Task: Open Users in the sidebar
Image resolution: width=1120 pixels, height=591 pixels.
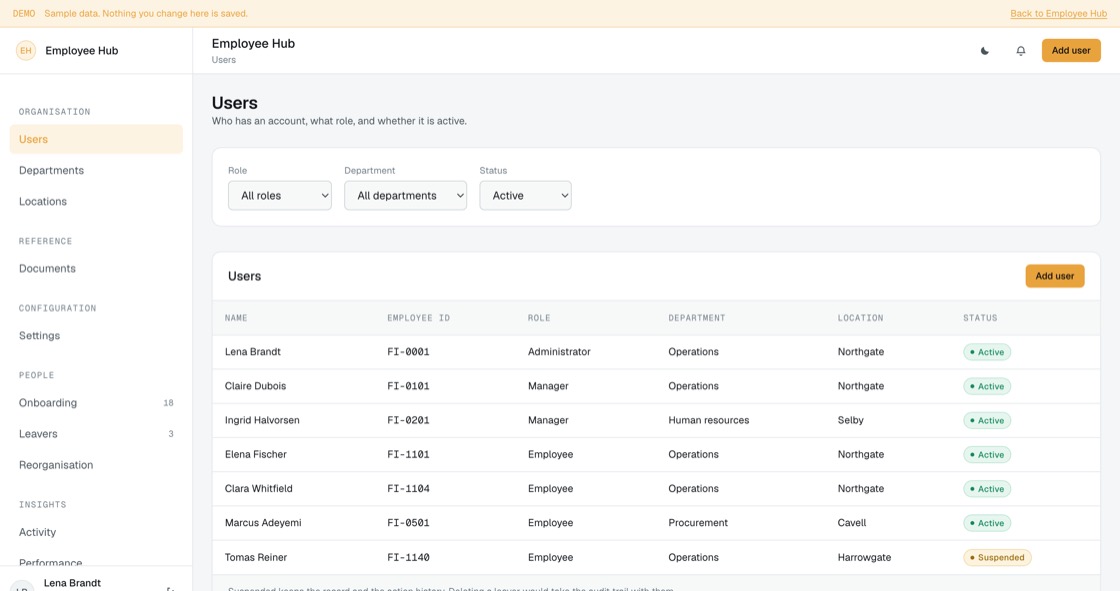Action: click(x=96, y=139)
